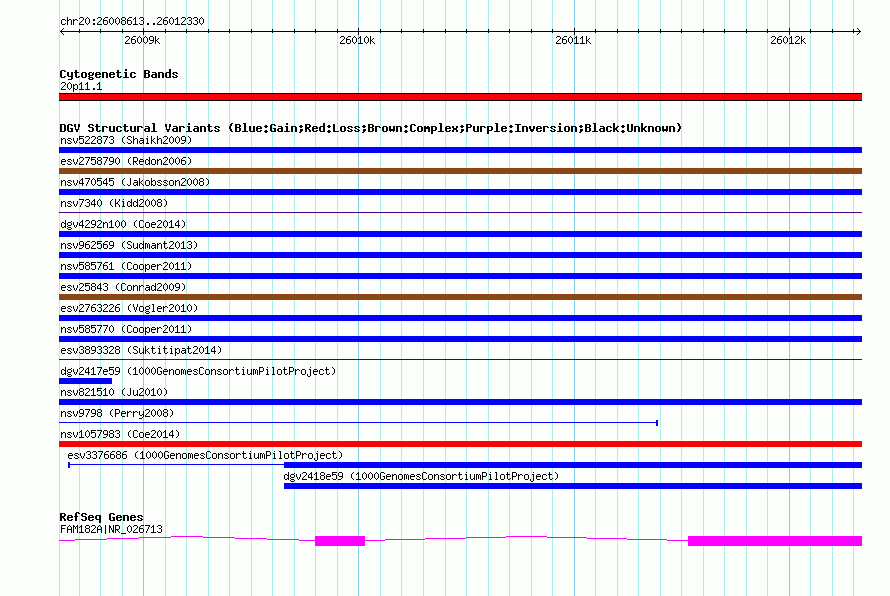Select the blue nsv962569 variant bar
The height and width of the screenshot is (596, 890).
click(x=460, y=255)
